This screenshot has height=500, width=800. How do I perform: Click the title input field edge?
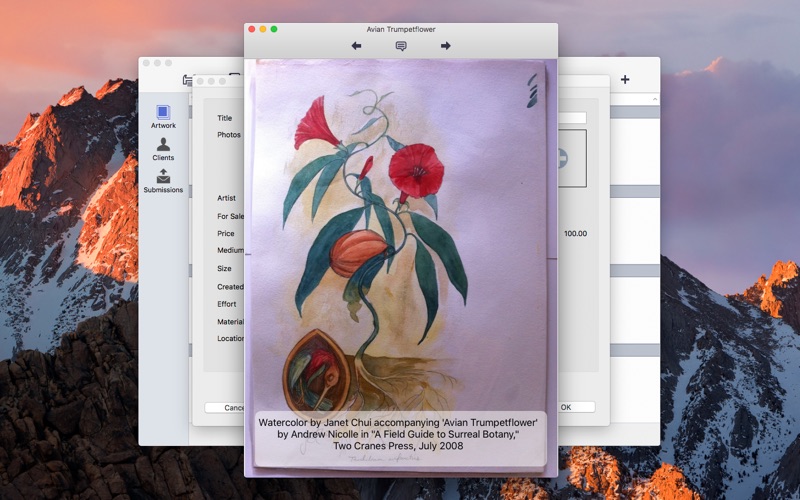[x=572, y=118]
